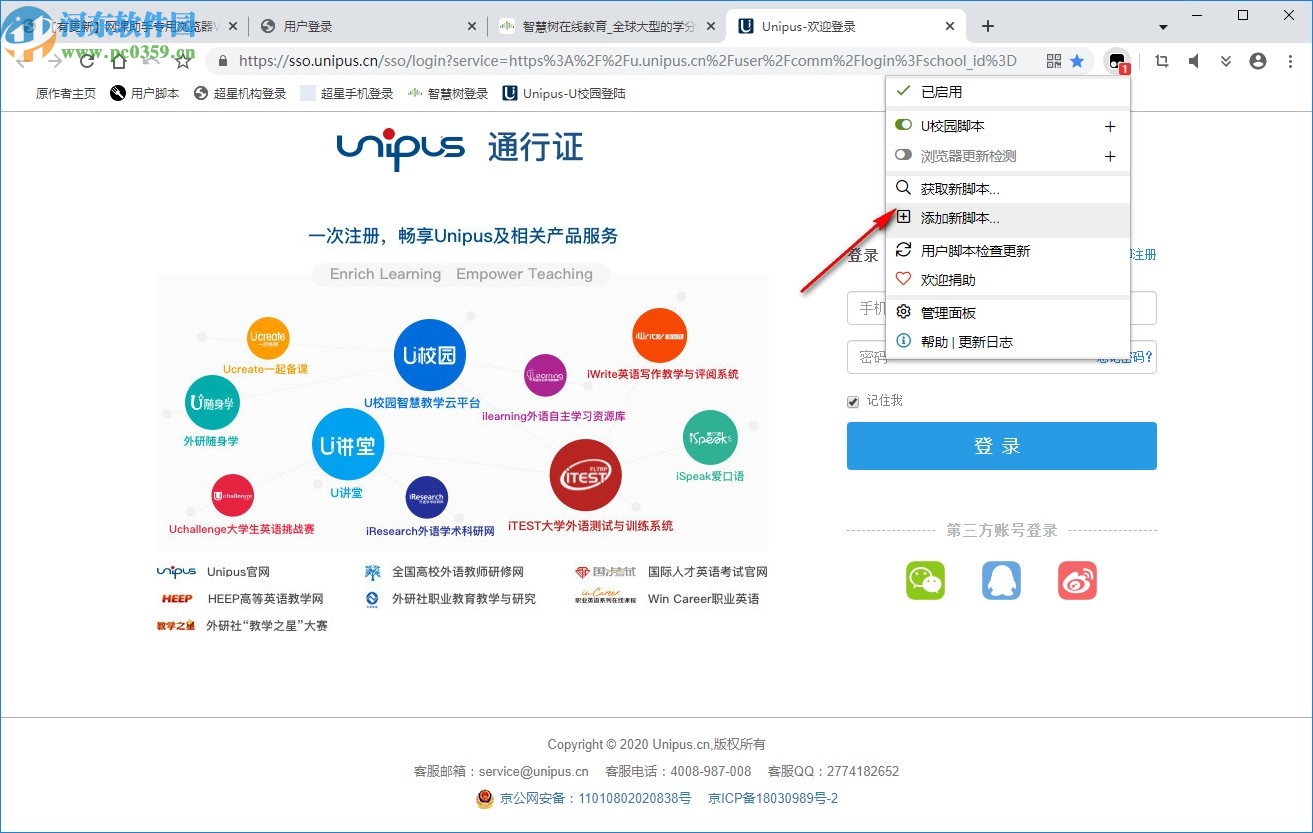Open the 京ICP备18030989号-2 footer link
The height and width of the screenshot is (833, 1313).
pyautogui.click(x=775, y=798)
